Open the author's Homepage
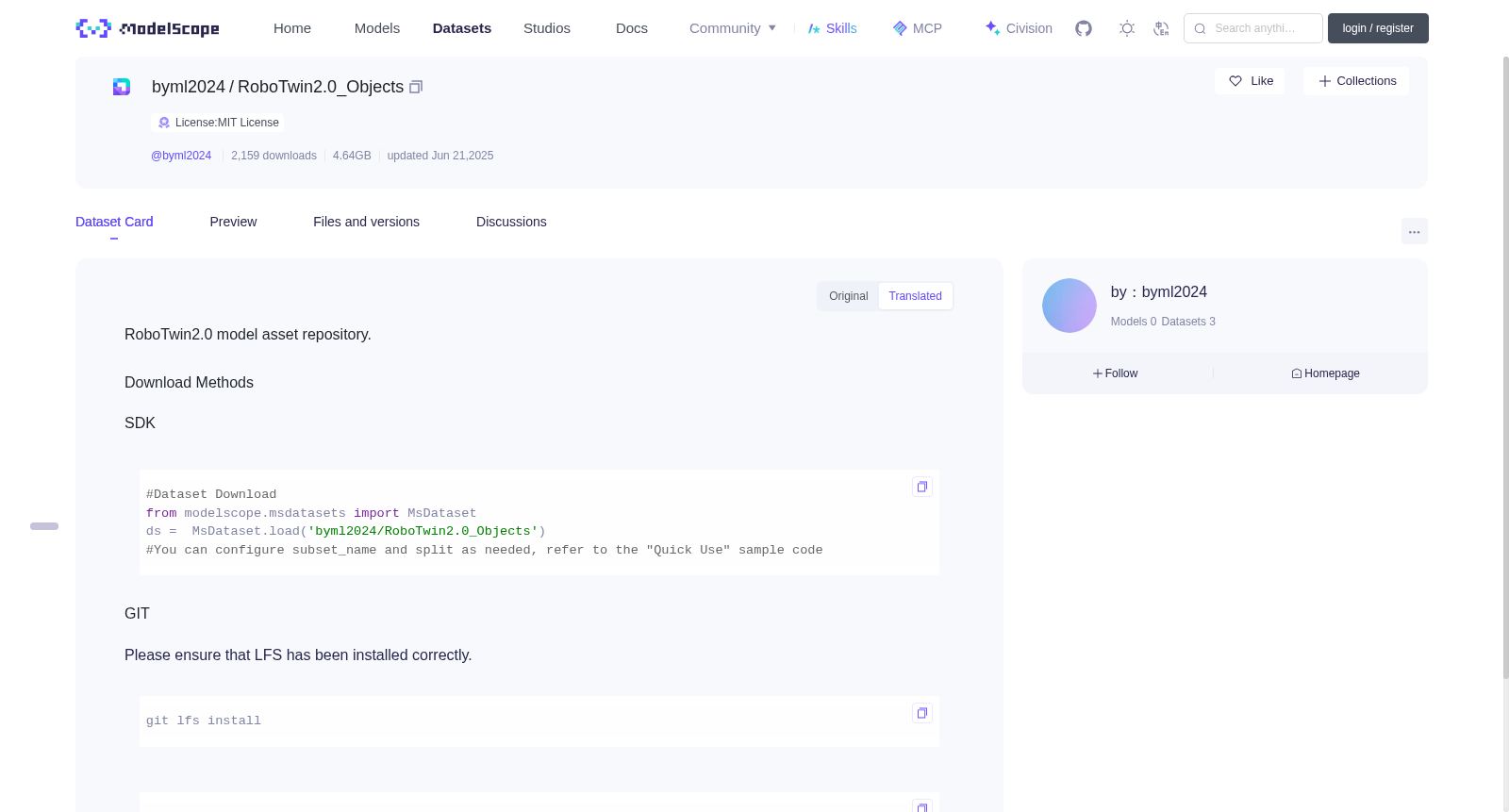Screen dimensions: 1509x812 1325,373
